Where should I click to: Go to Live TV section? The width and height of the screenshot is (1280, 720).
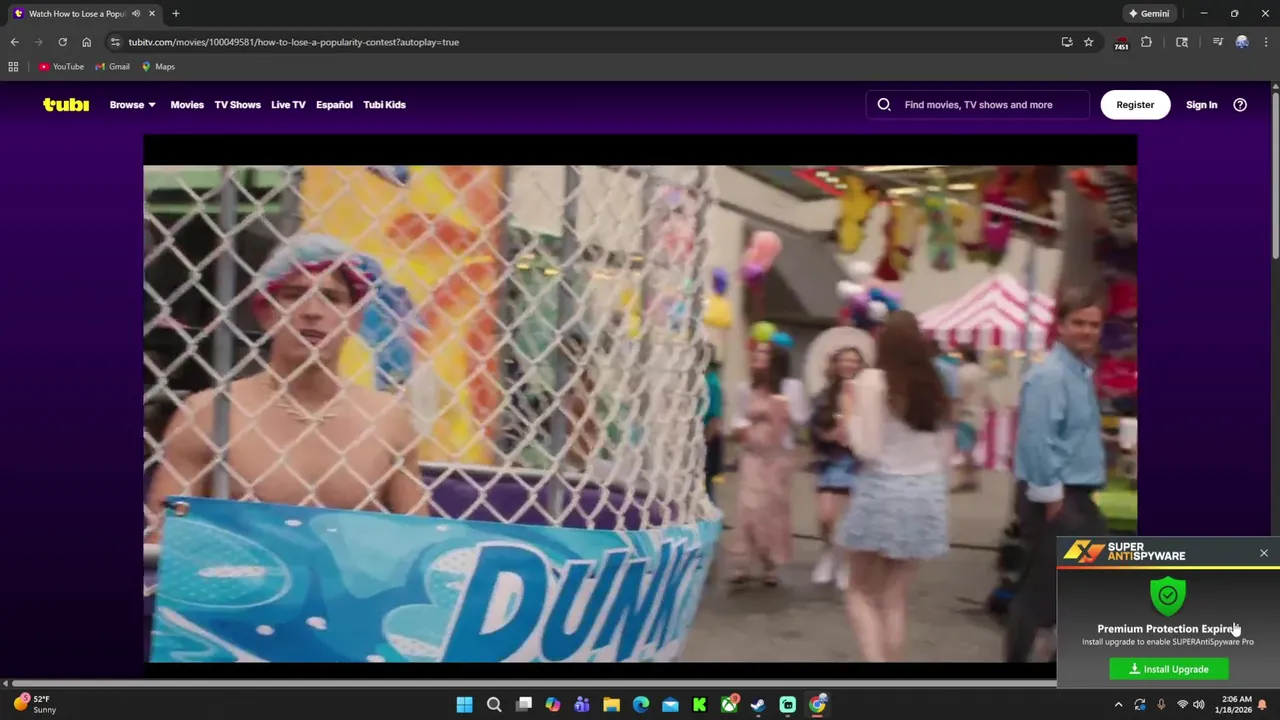pyautogui.click(x=288, y=104)
